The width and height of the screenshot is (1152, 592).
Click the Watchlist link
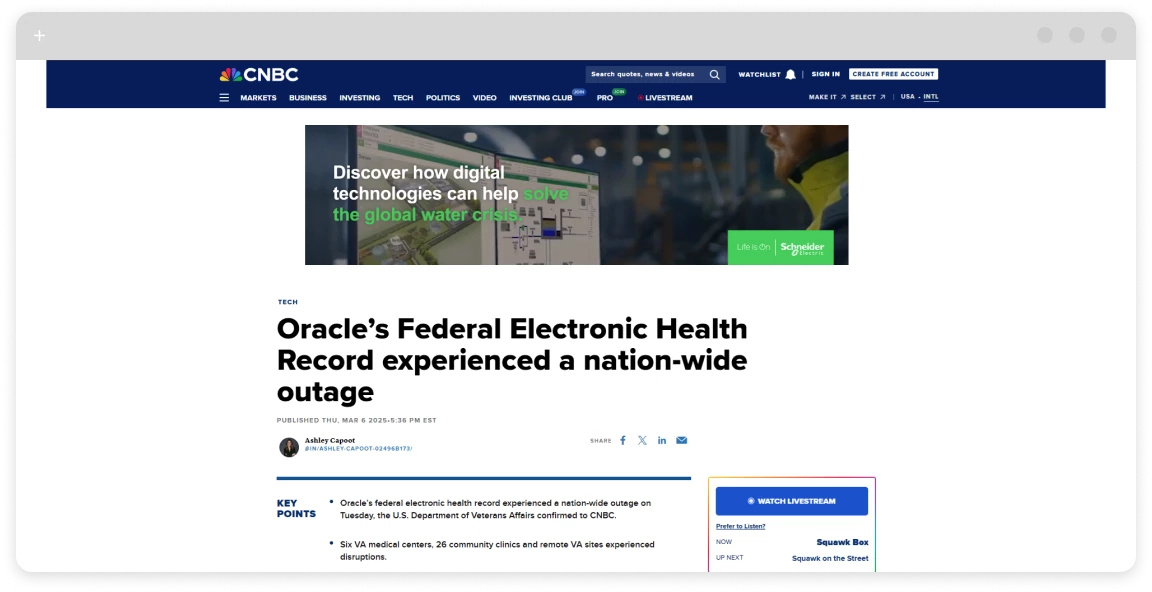click(760, 74)
